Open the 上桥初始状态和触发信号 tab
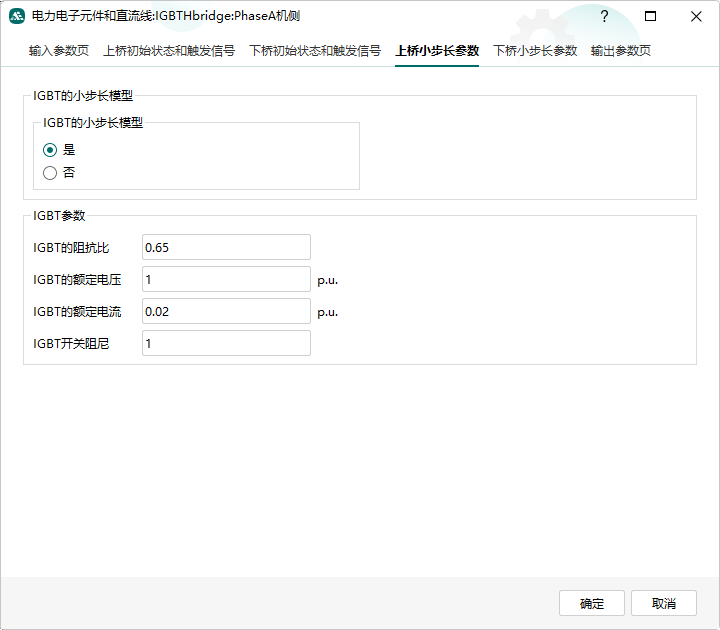The image size is (720, 630). pyautogui.click(x=169, y=51)
